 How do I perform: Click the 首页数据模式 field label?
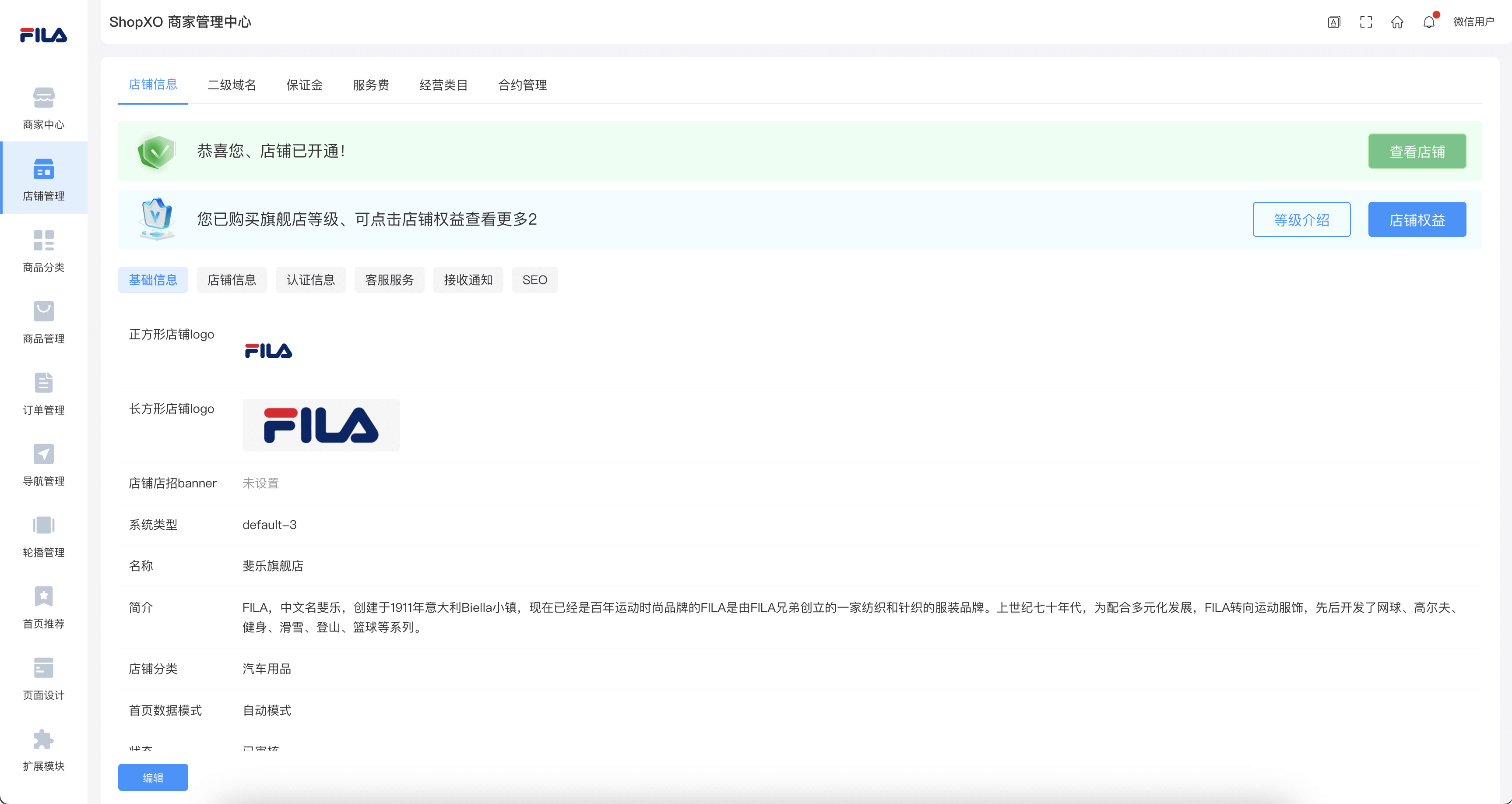pyautogui.click(x=165, y=710)
